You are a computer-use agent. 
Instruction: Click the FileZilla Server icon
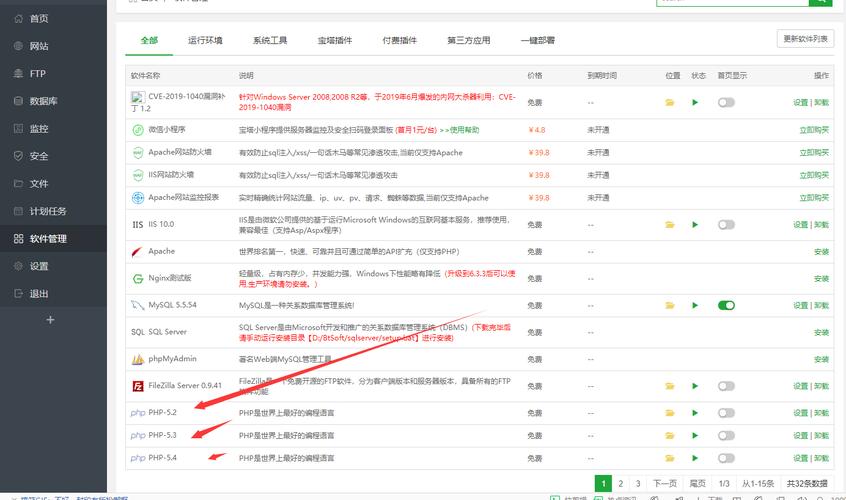click(x=138, y=386)
